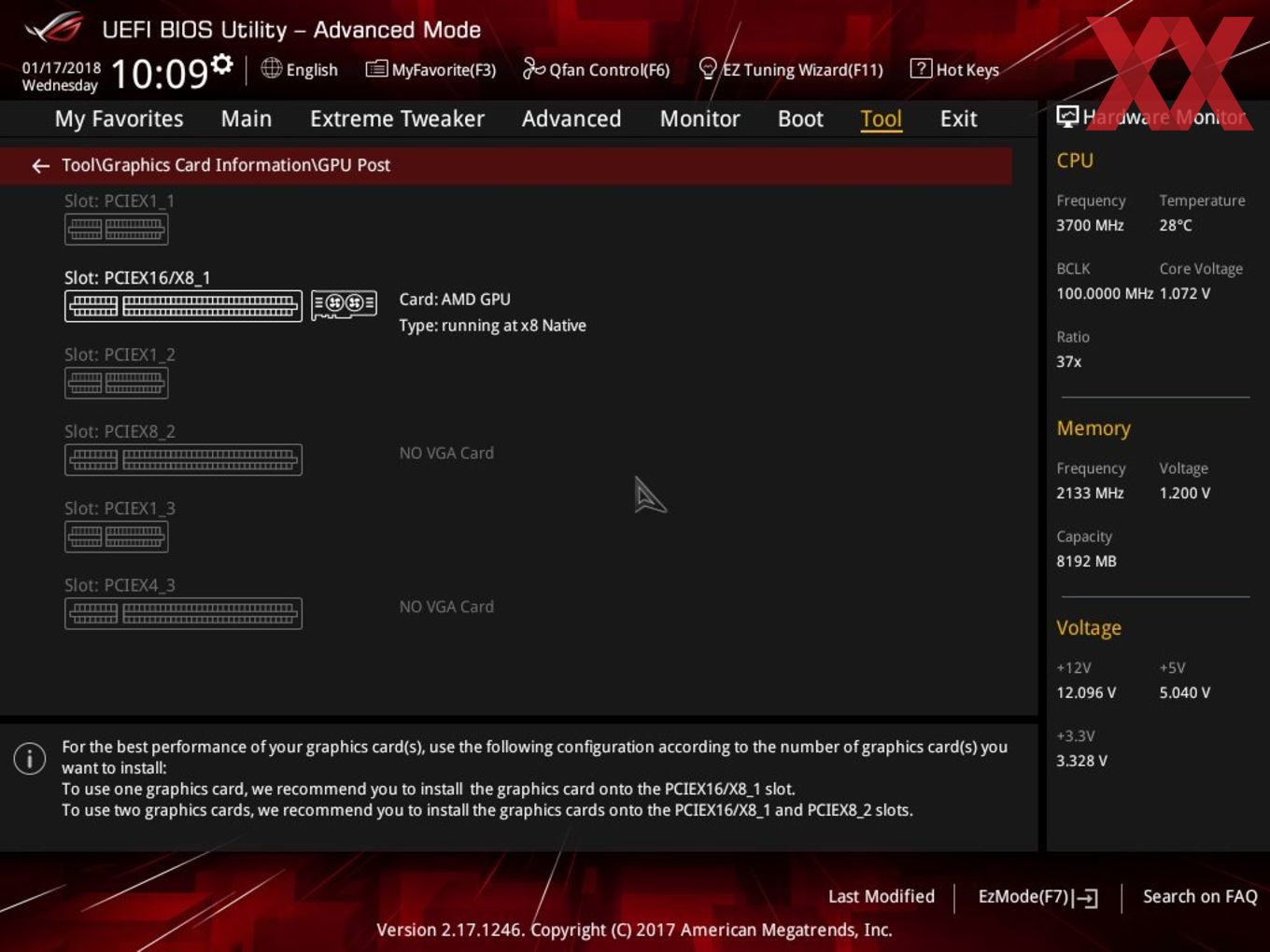
Task: Click the globe language icon
Action: coord(271,68)
